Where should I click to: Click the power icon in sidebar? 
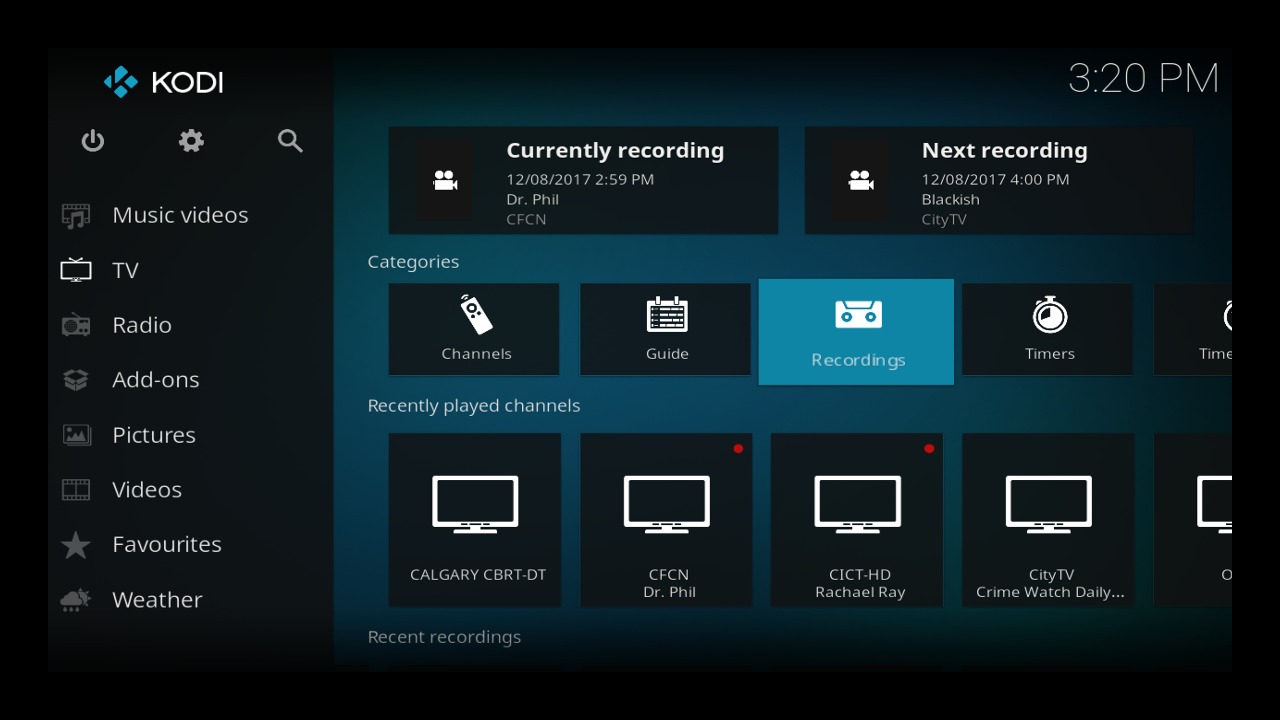coord(93,141)
